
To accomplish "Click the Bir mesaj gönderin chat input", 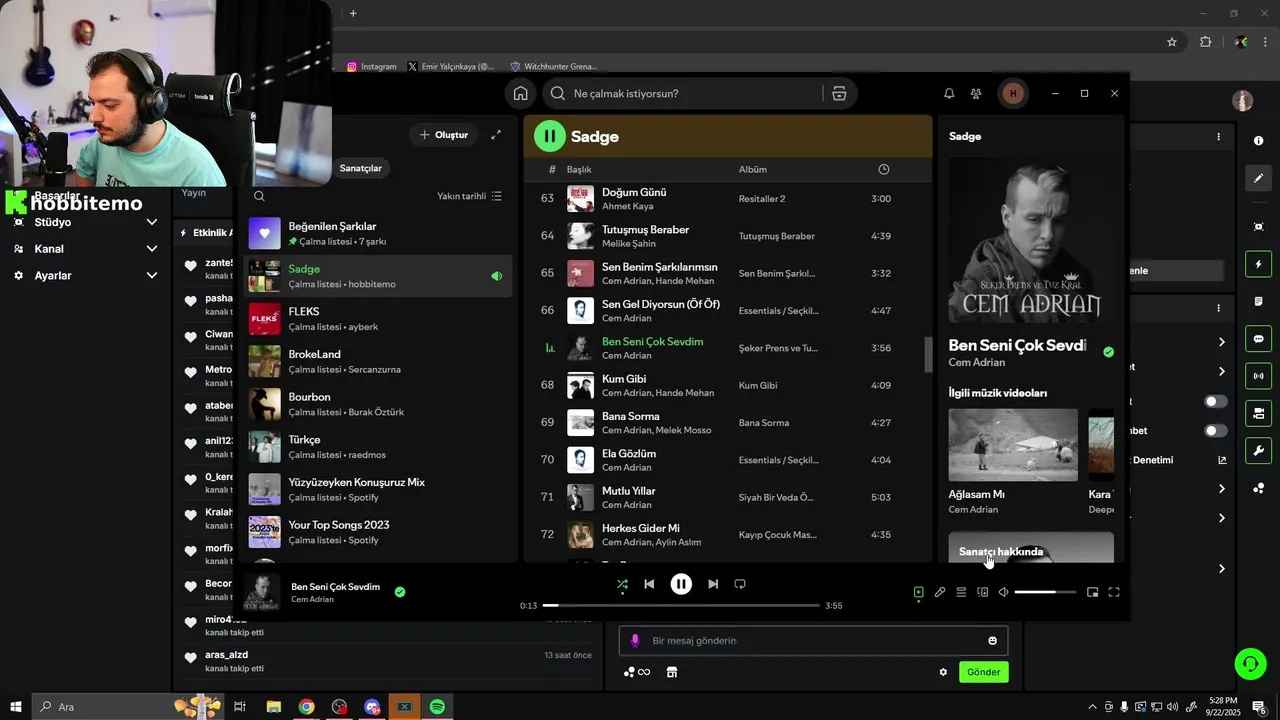I will pyautogui.click(x=813, y=641).
